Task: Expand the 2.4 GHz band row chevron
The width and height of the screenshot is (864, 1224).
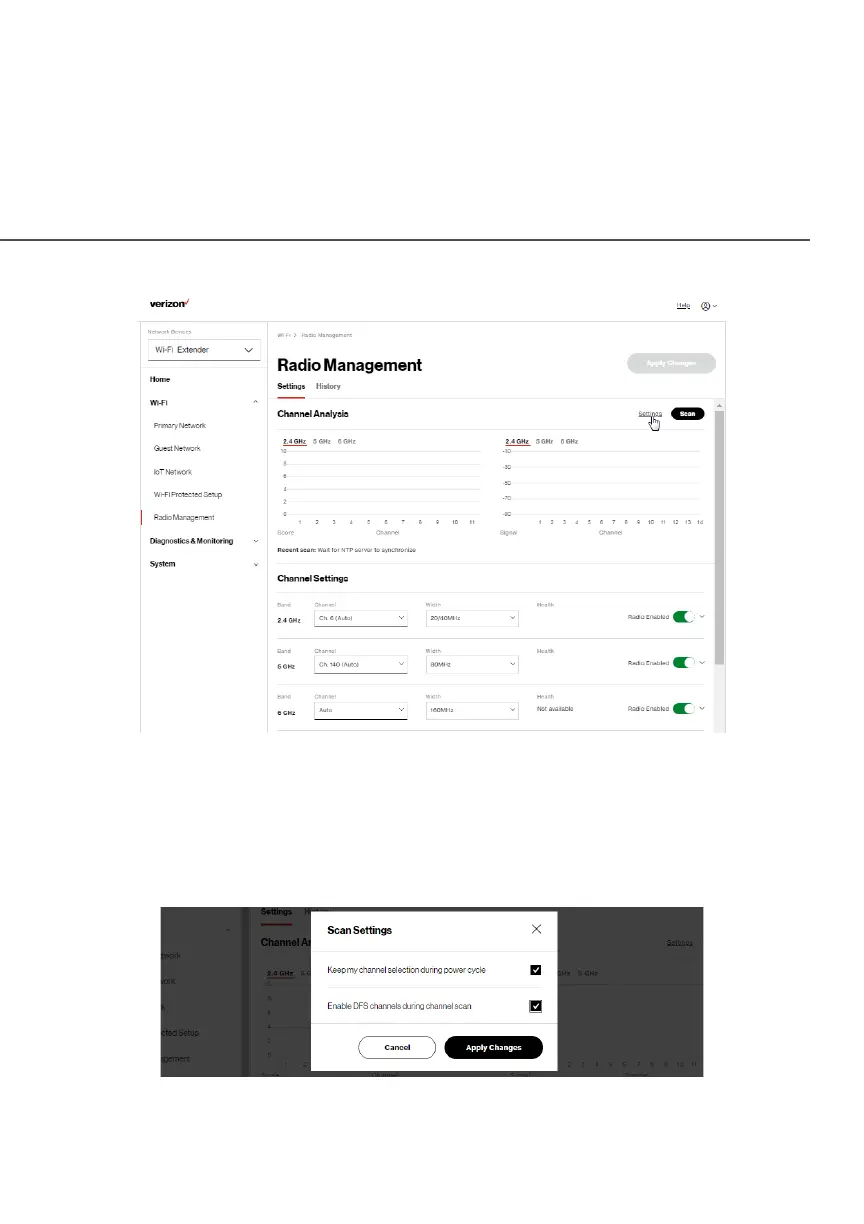Action: click(x=704, y=617)
